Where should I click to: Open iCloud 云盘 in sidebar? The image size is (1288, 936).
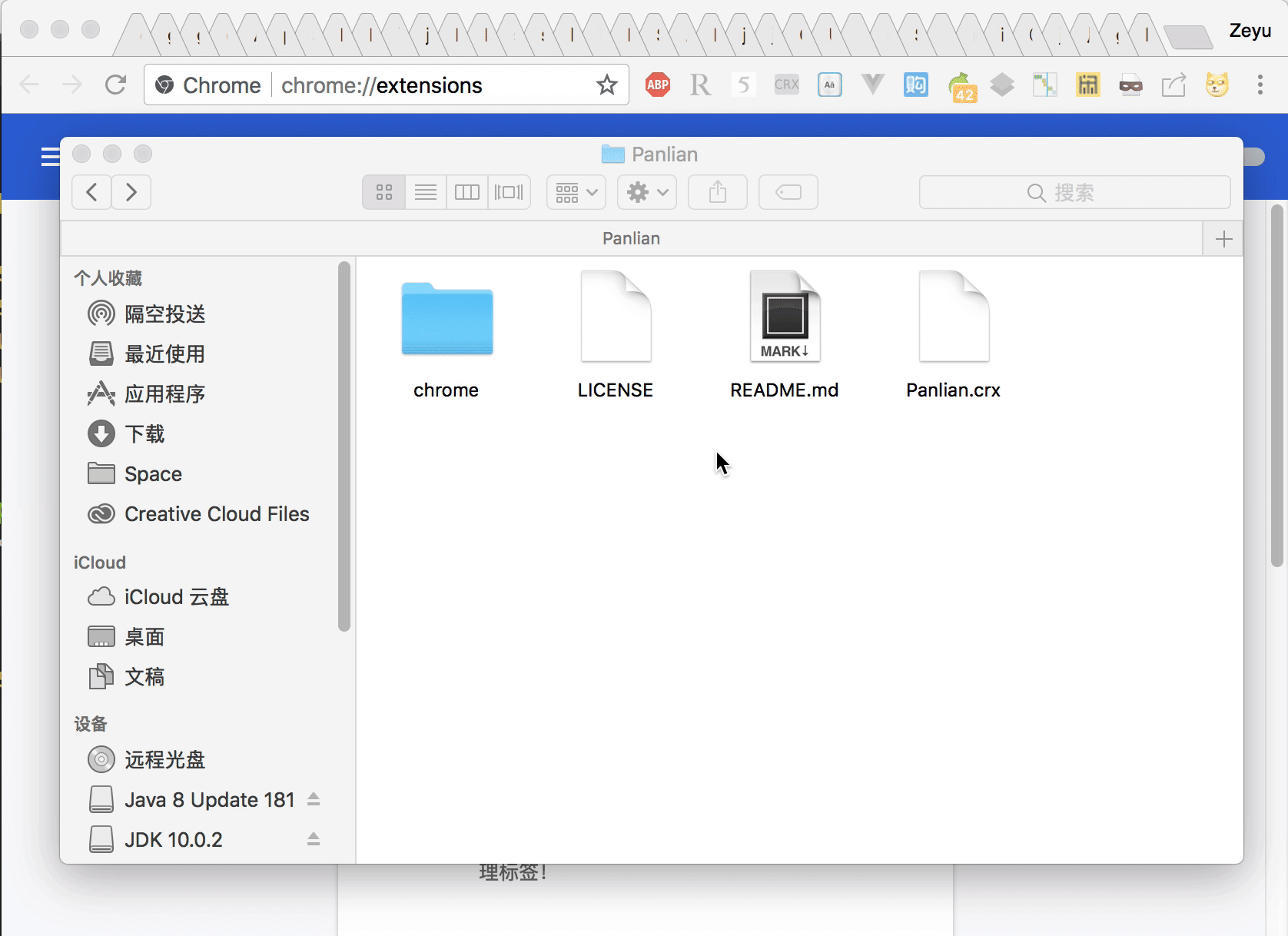point(177,597)
